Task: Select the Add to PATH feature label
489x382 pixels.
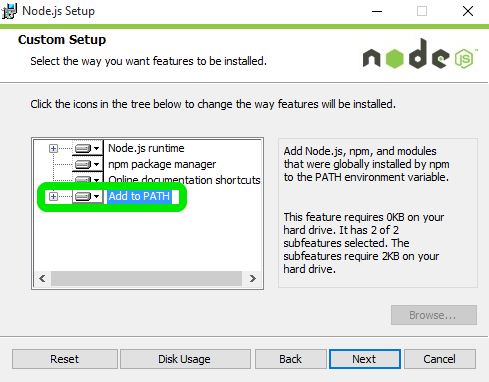Action: click(x=139, y=196)
